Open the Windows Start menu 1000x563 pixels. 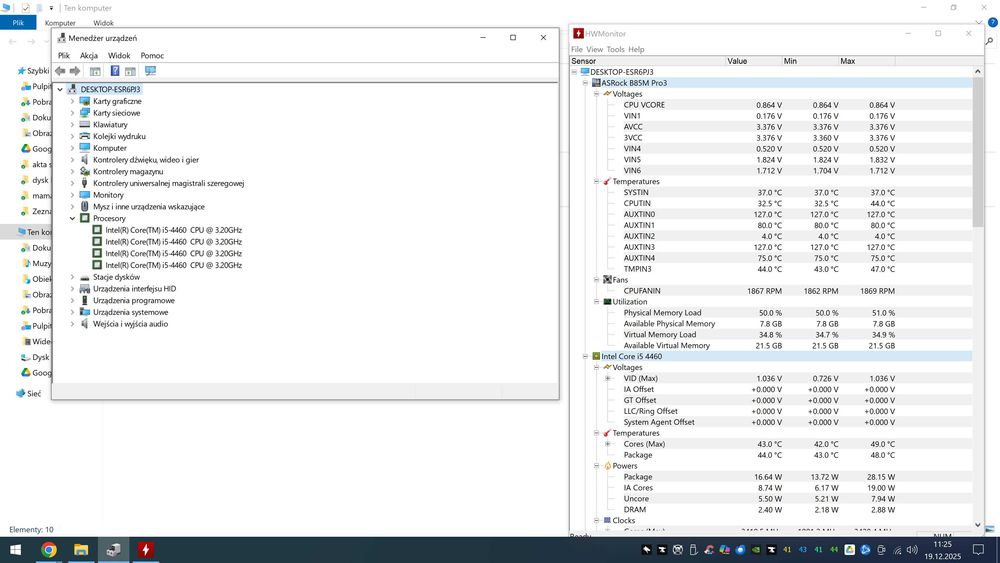[x=15, y=550]
